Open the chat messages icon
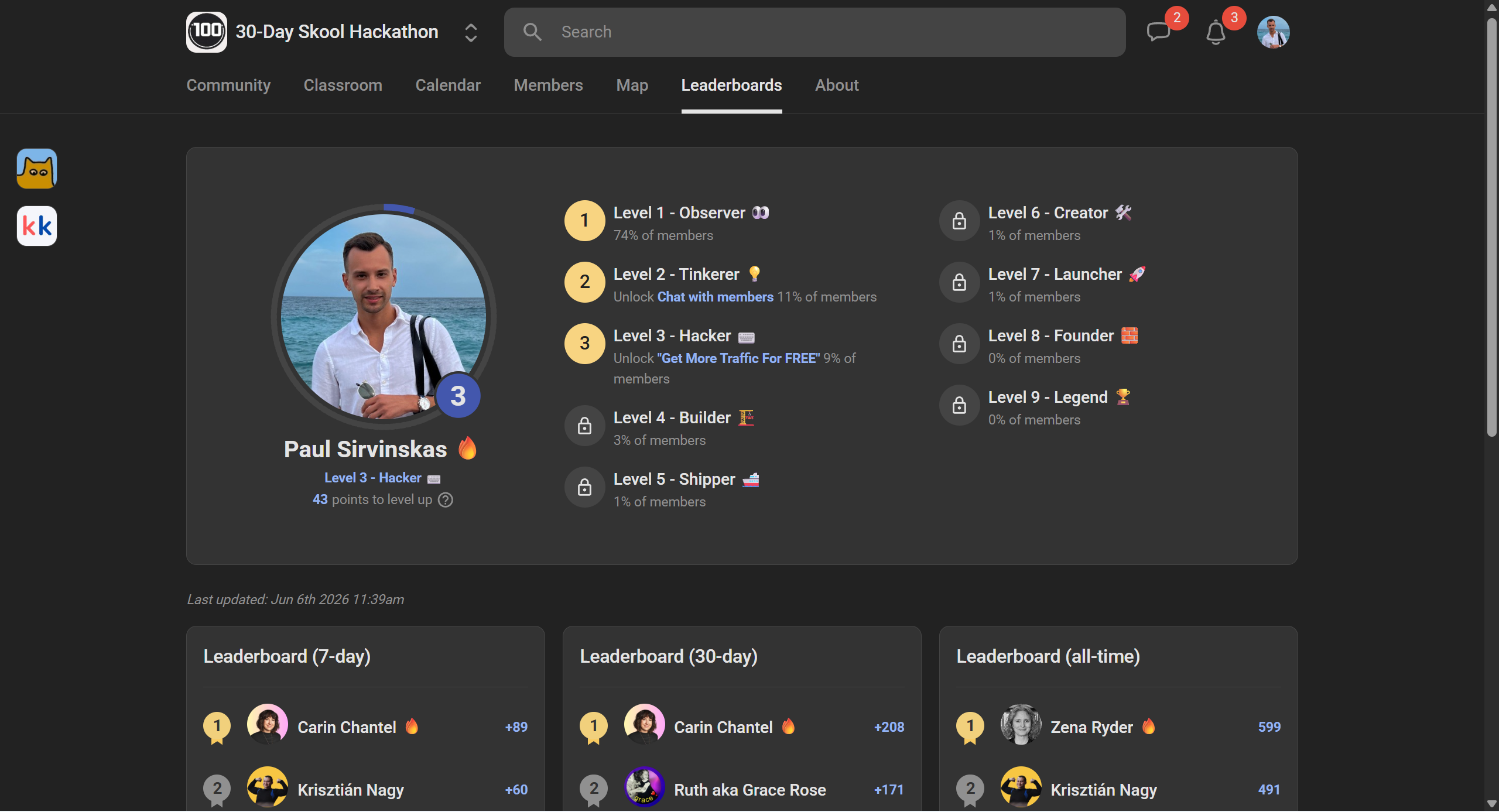1499x812 pixels. click(1158, 32)
